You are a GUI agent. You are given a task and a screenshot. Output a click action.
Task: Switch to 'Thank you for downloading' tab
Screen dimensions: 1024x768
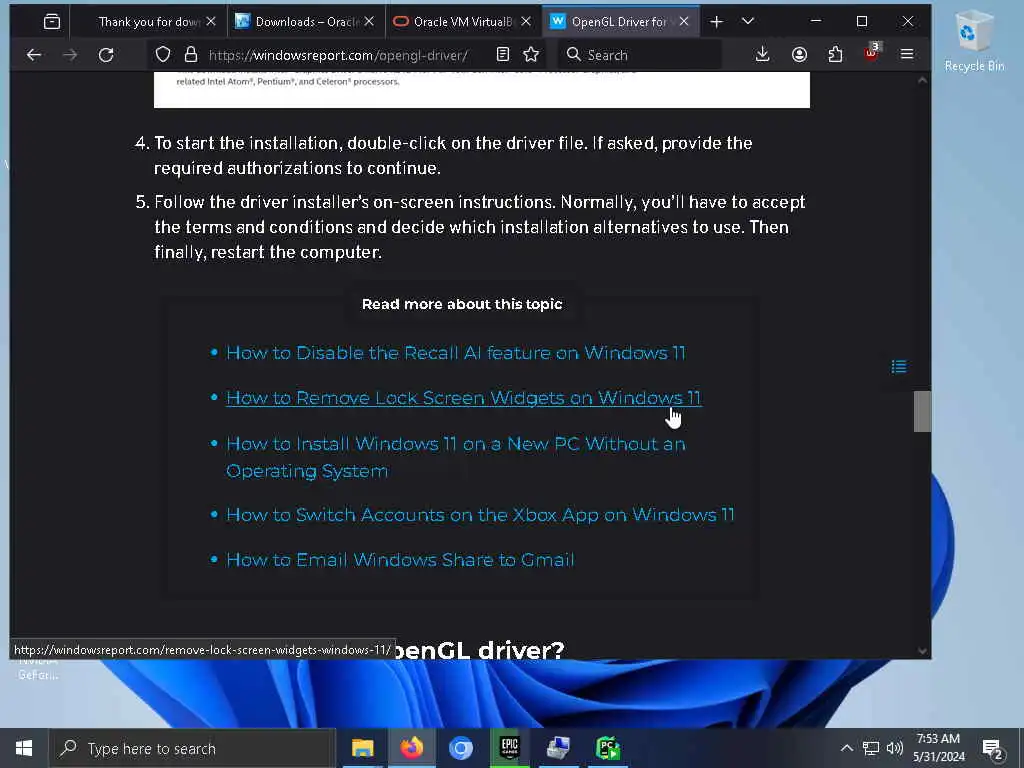coord(149,22)
